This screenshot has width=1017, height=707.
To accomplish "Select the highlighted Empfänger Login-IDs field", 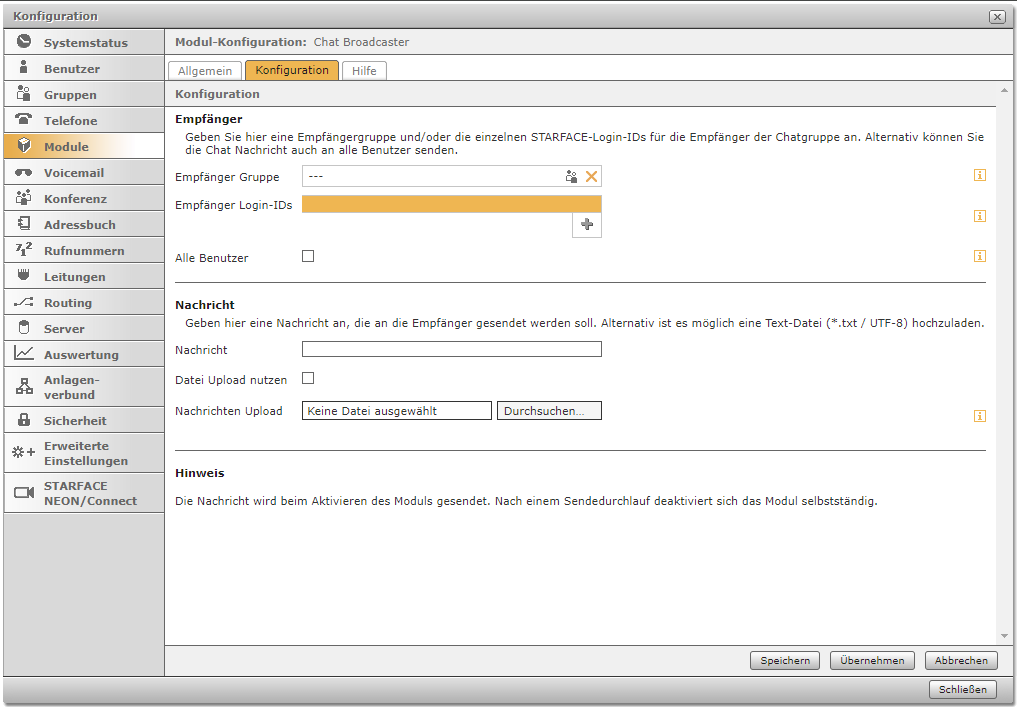I will point(451,204).
